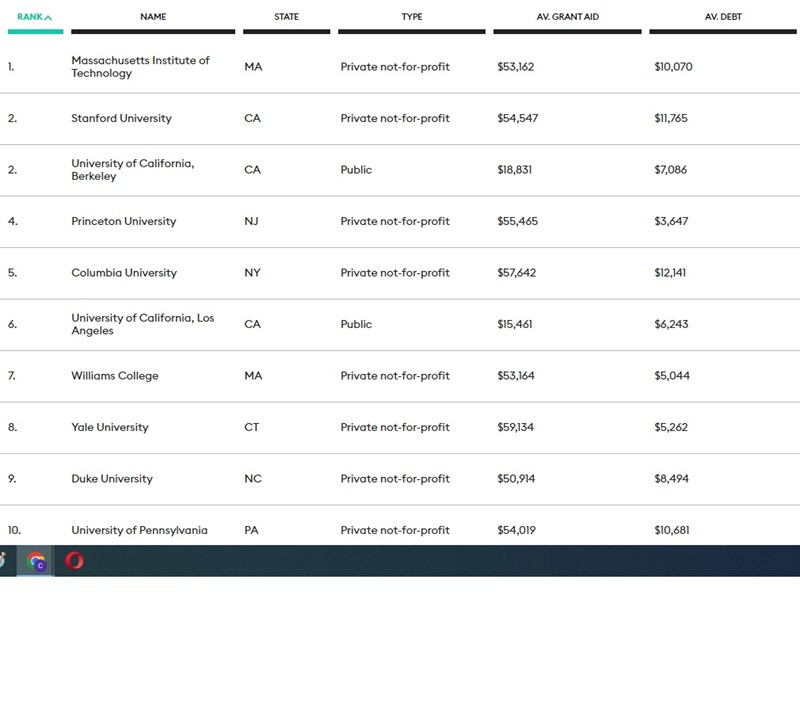800x713 pixels.
Task: Click UCLA debt value $6,243
Action: tap(671, 325)
